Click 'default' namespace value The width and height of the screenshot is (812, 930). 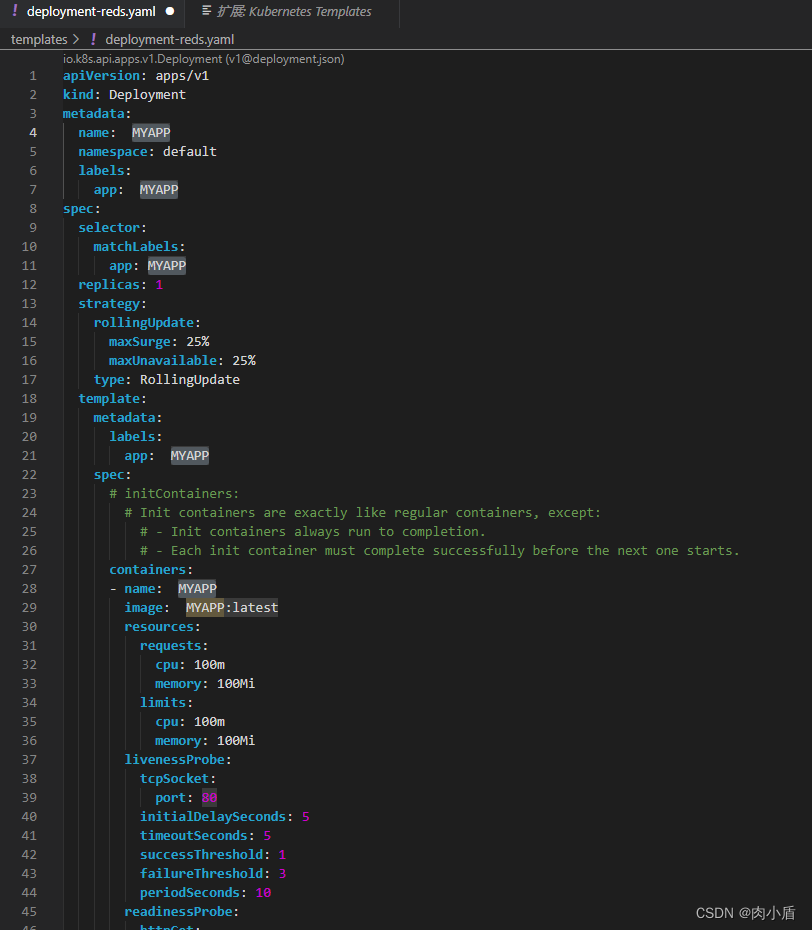coord(190,152)
